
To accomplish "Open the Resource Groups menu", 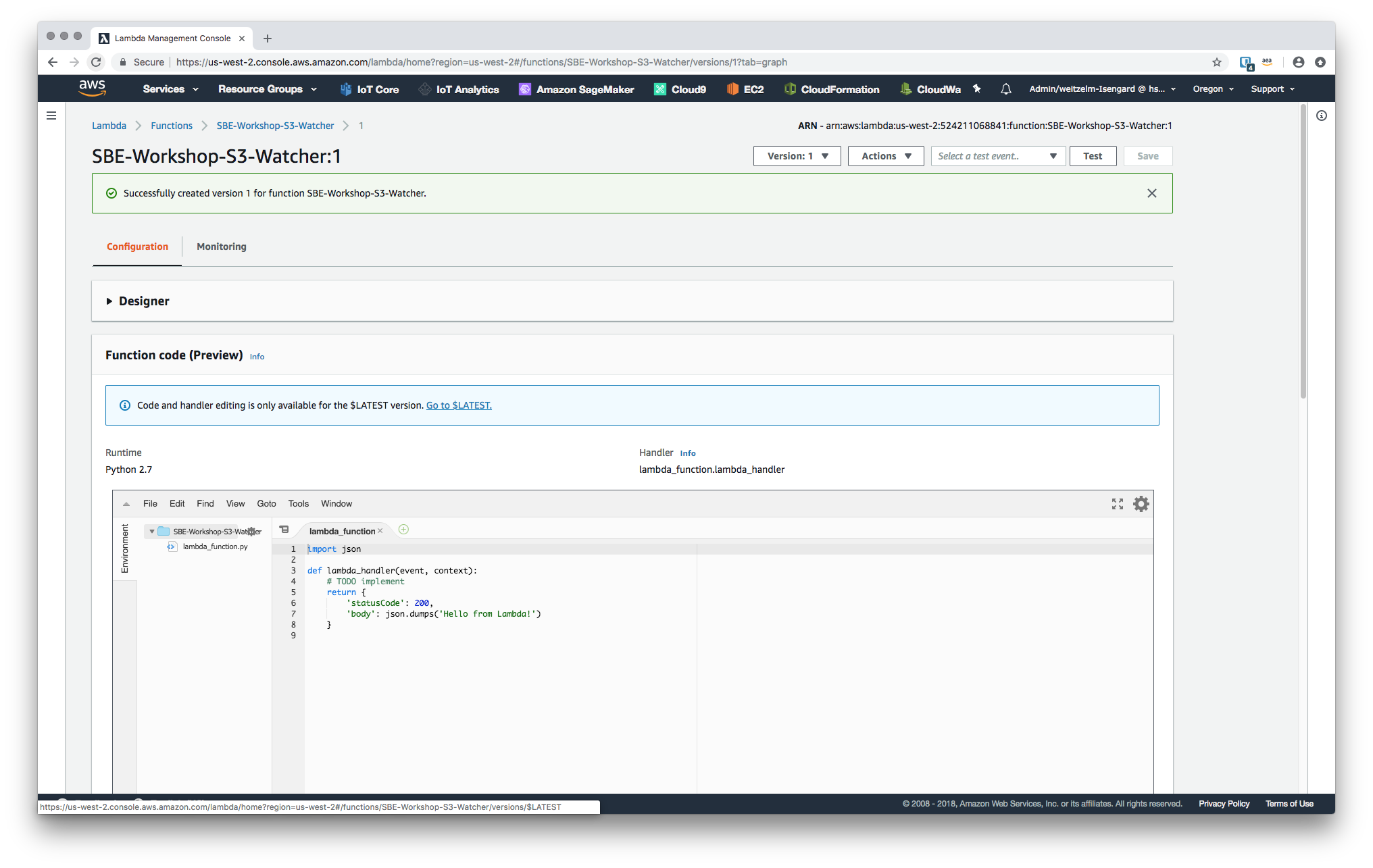I will coord(268,89).
